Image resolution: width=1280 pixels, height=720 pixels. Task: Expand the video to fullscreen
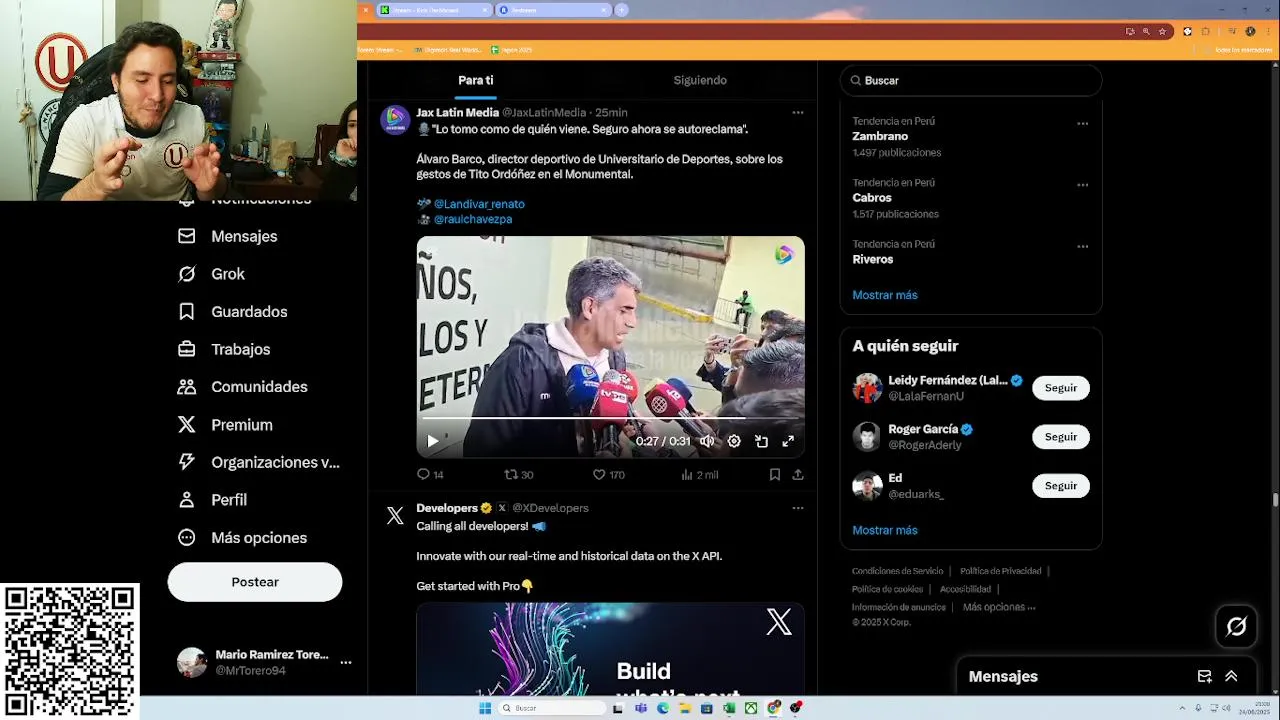(x=788, y=441)
